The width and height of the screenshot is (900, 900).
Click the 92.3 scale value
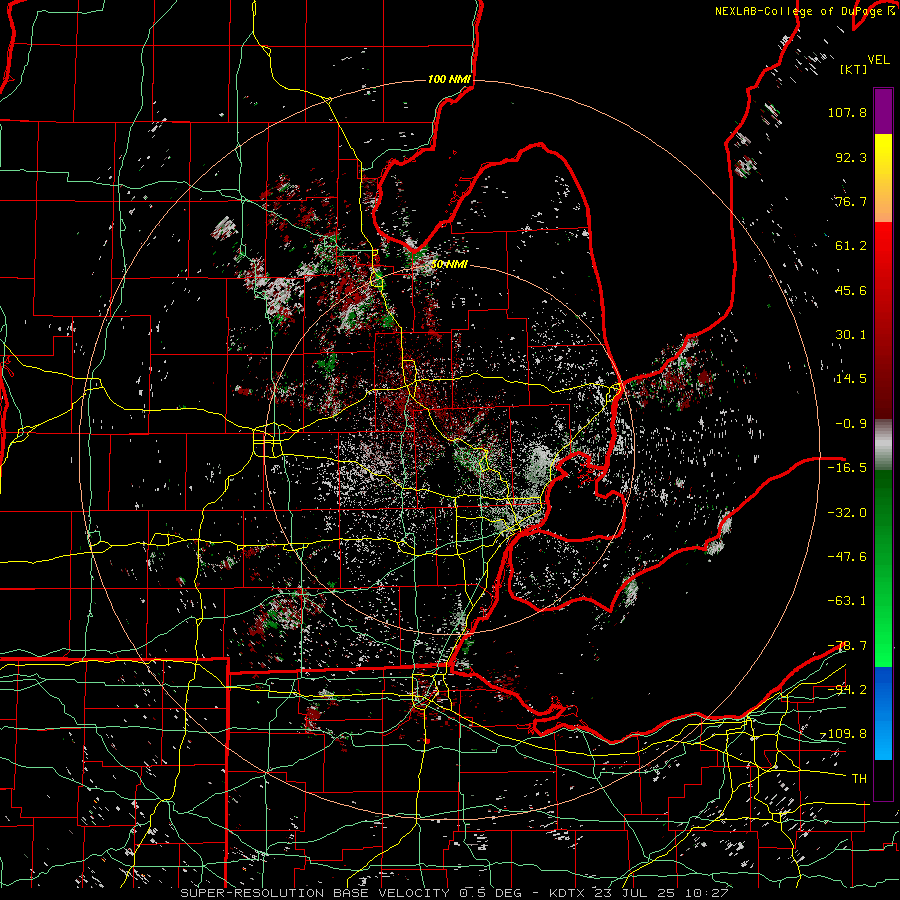(x=851, y=157)
